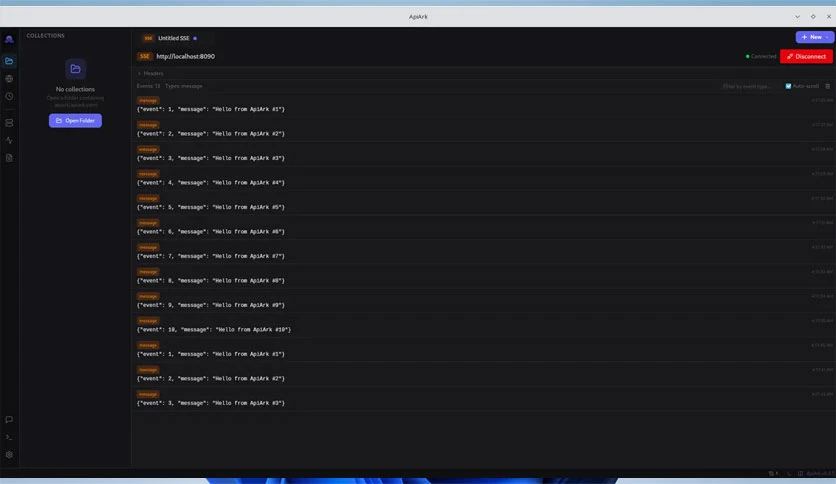Image resolution: width=836 pixels, height=484 pixels.
Task: Select first event row 'Hello from ApiArk #1'
Action: pos(484,105)
